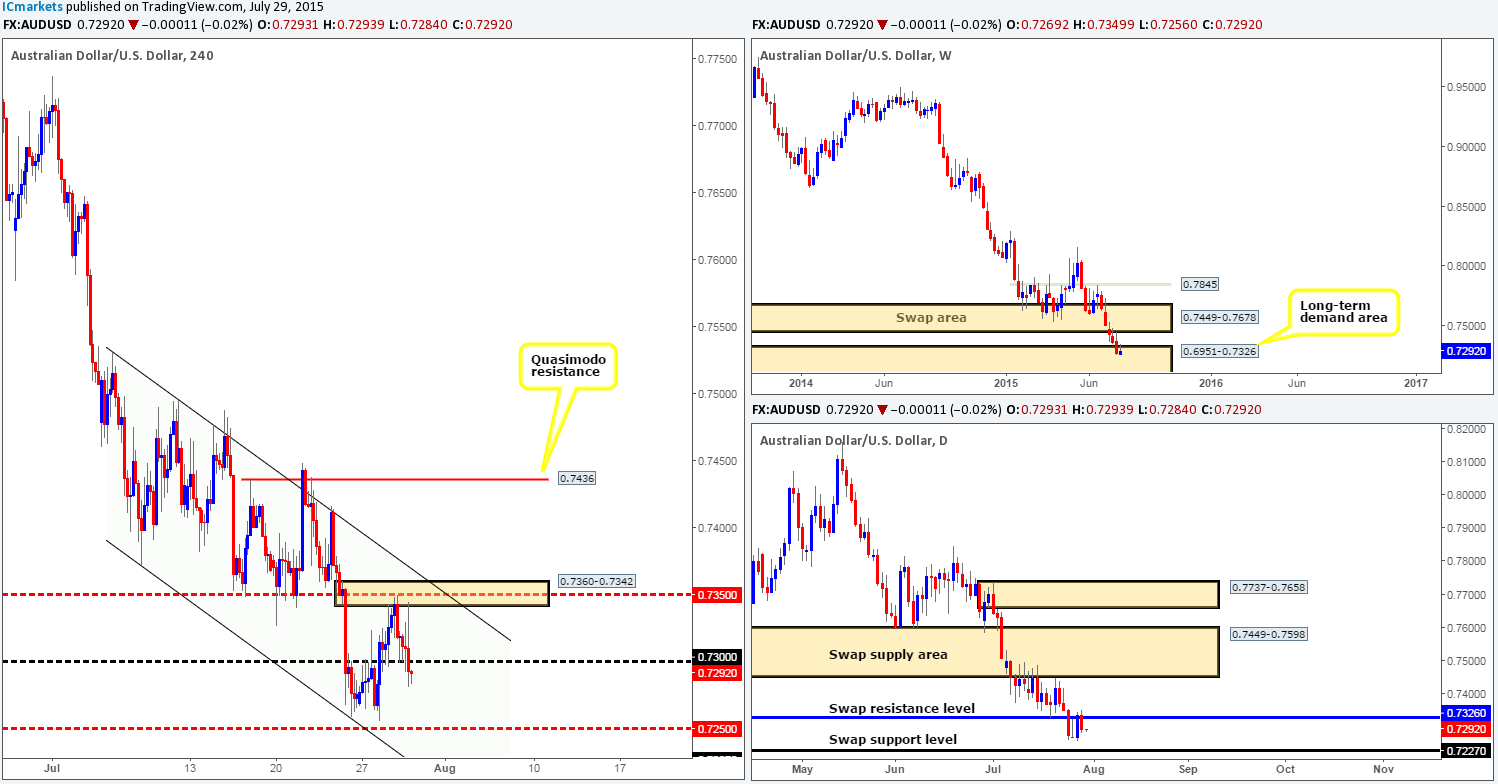Click the '2014' label on weekly time axis

(799, 382)
